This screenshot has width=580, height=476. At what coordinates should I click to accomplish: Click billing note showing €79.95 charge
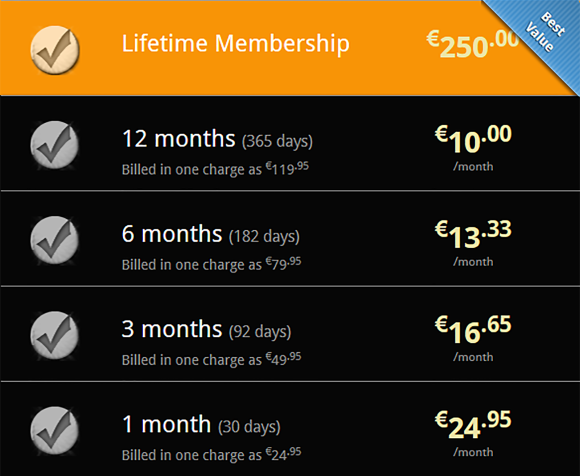point(212,264)
